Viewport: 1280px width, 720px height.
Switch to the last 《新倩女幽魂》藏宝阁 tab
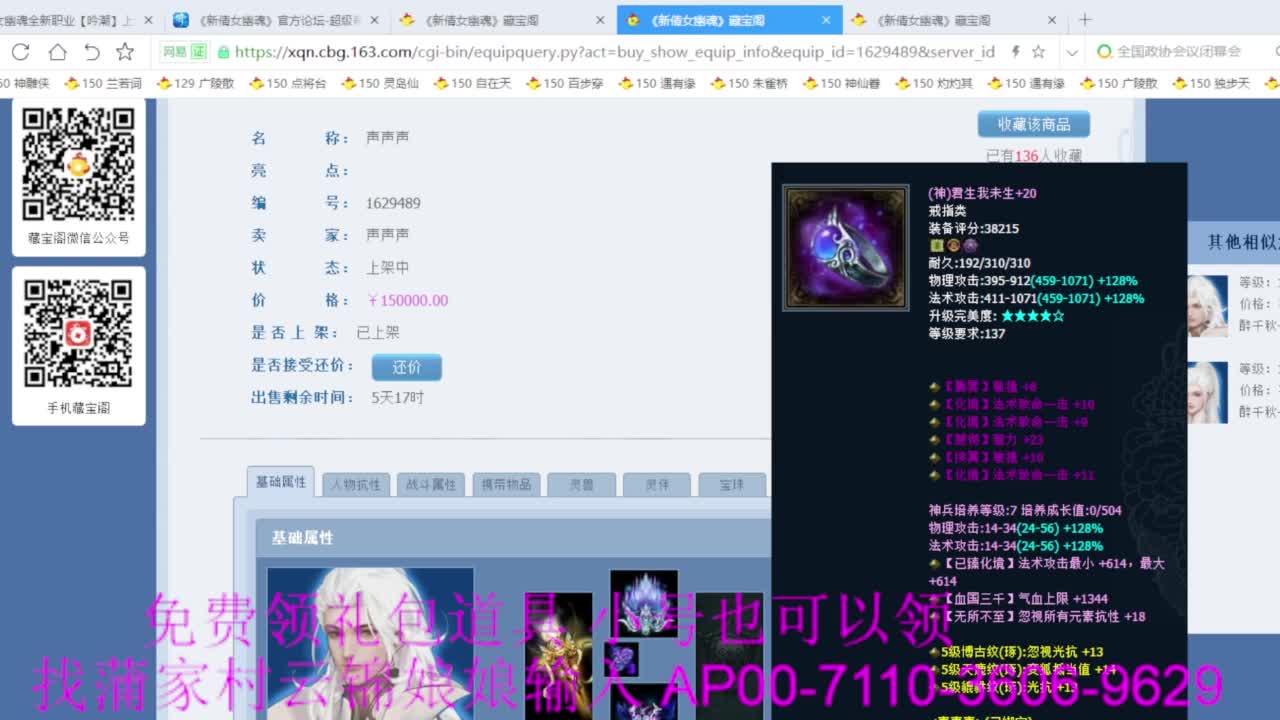point(955,20)
